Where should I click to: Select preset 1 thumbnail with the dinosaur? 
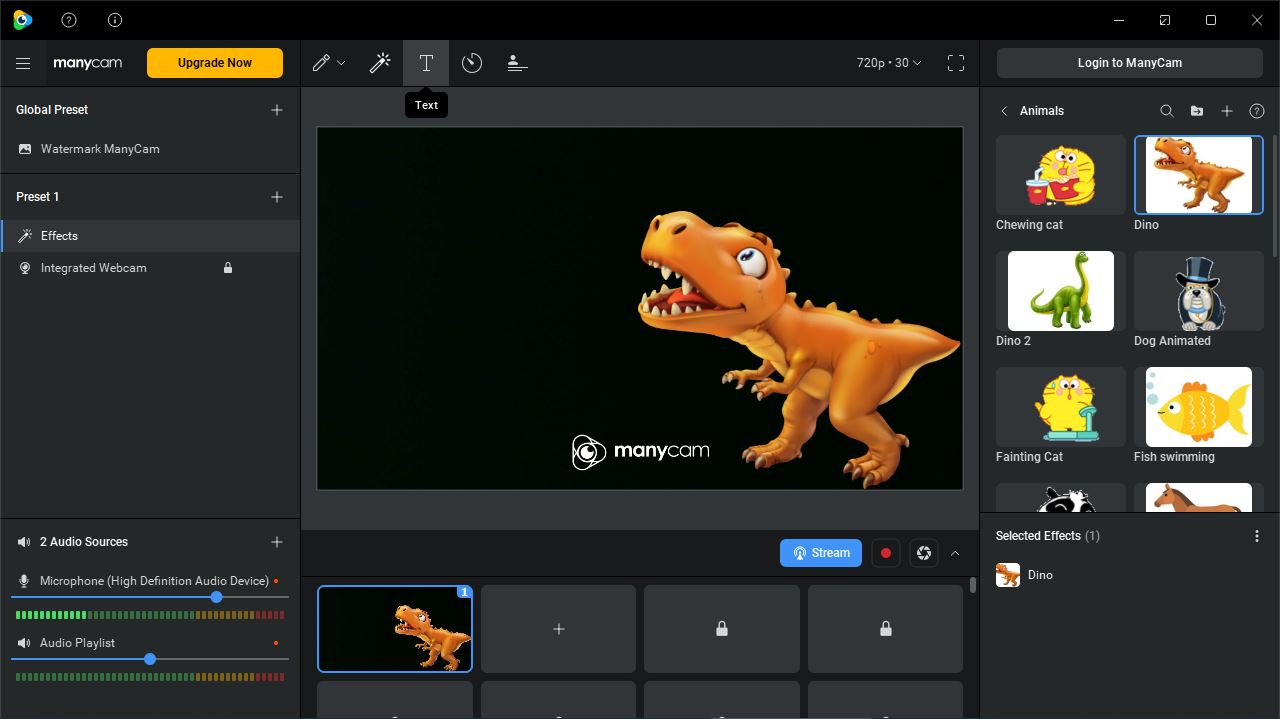(395, 629)
